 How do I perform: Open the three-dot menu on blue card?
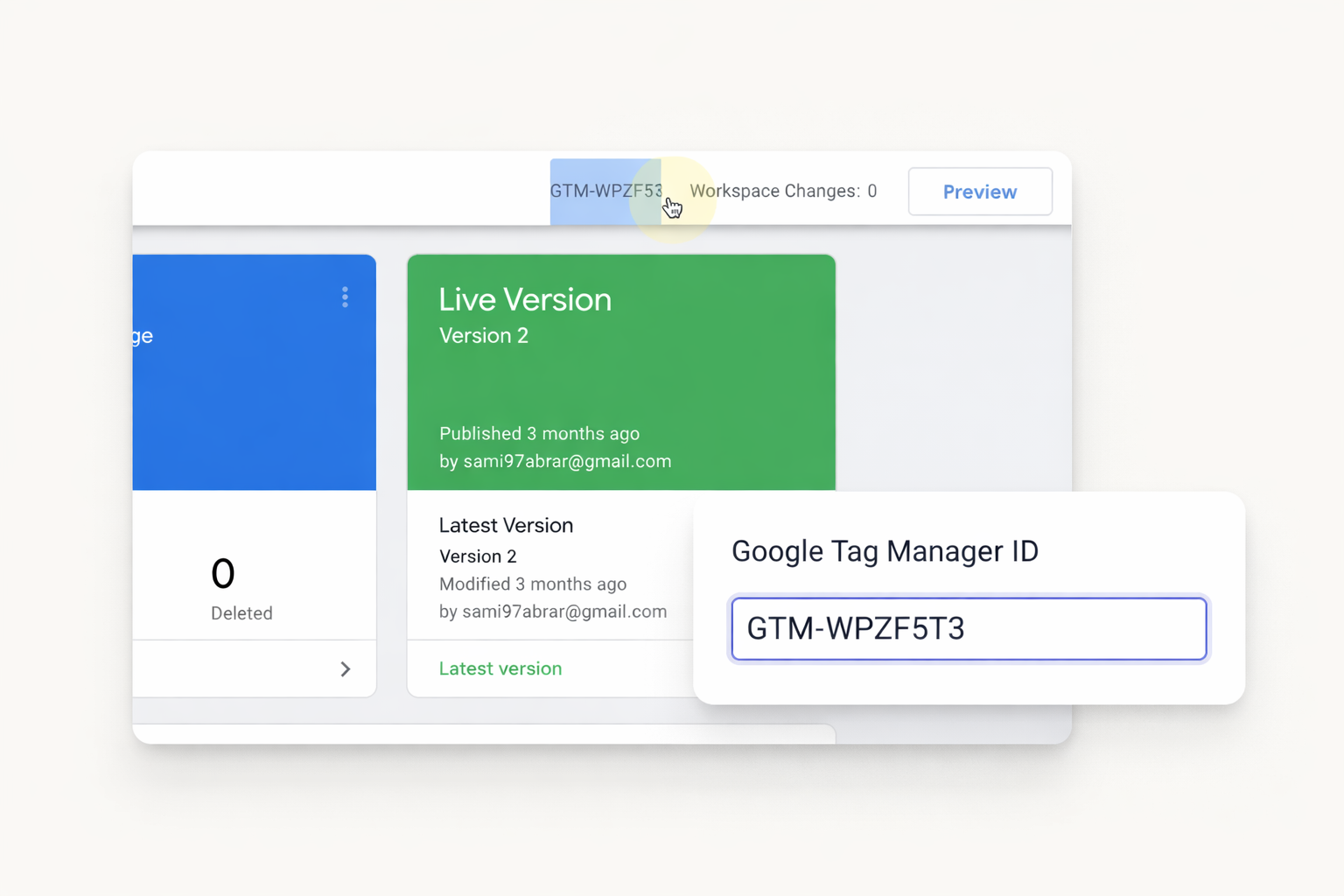[345, 297]
